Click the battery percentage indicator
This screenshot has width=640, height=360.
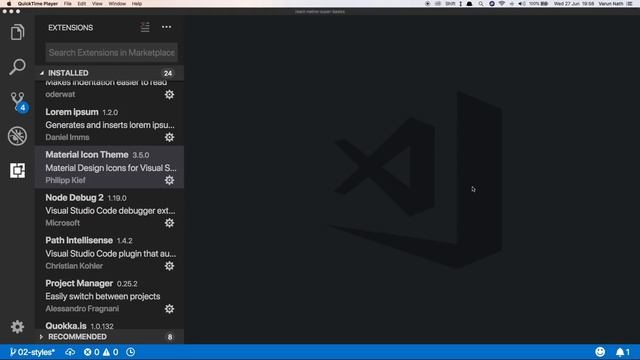coord(538,4)
